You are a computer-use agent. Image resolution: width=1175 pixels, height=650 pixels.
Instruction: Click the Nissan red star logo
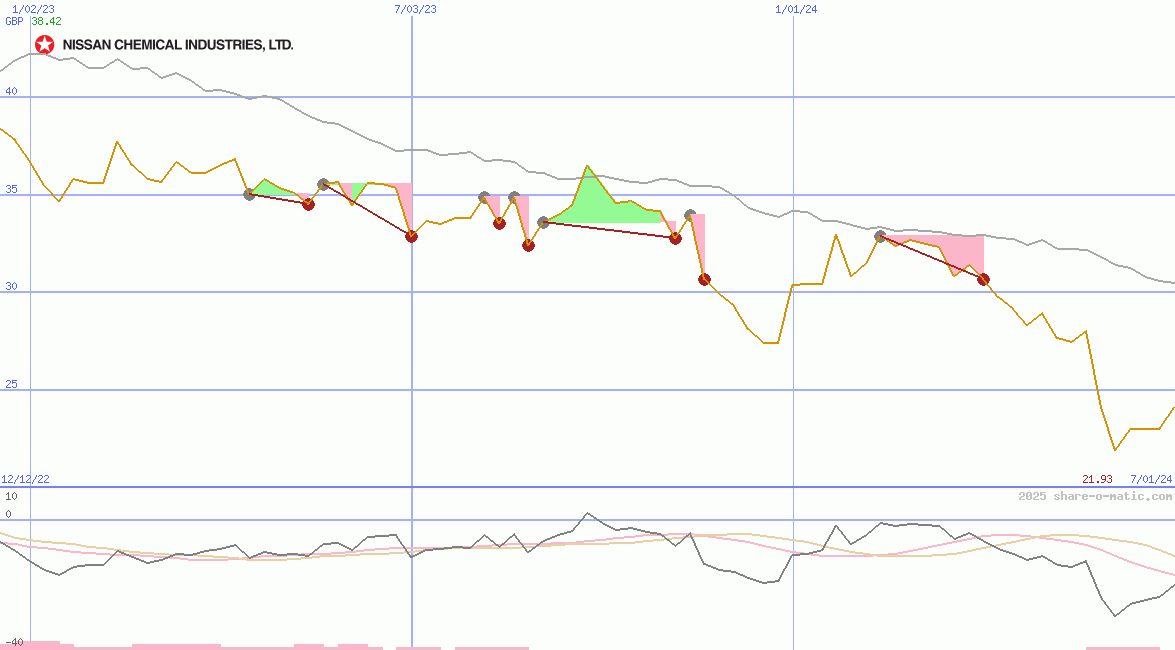42,44
